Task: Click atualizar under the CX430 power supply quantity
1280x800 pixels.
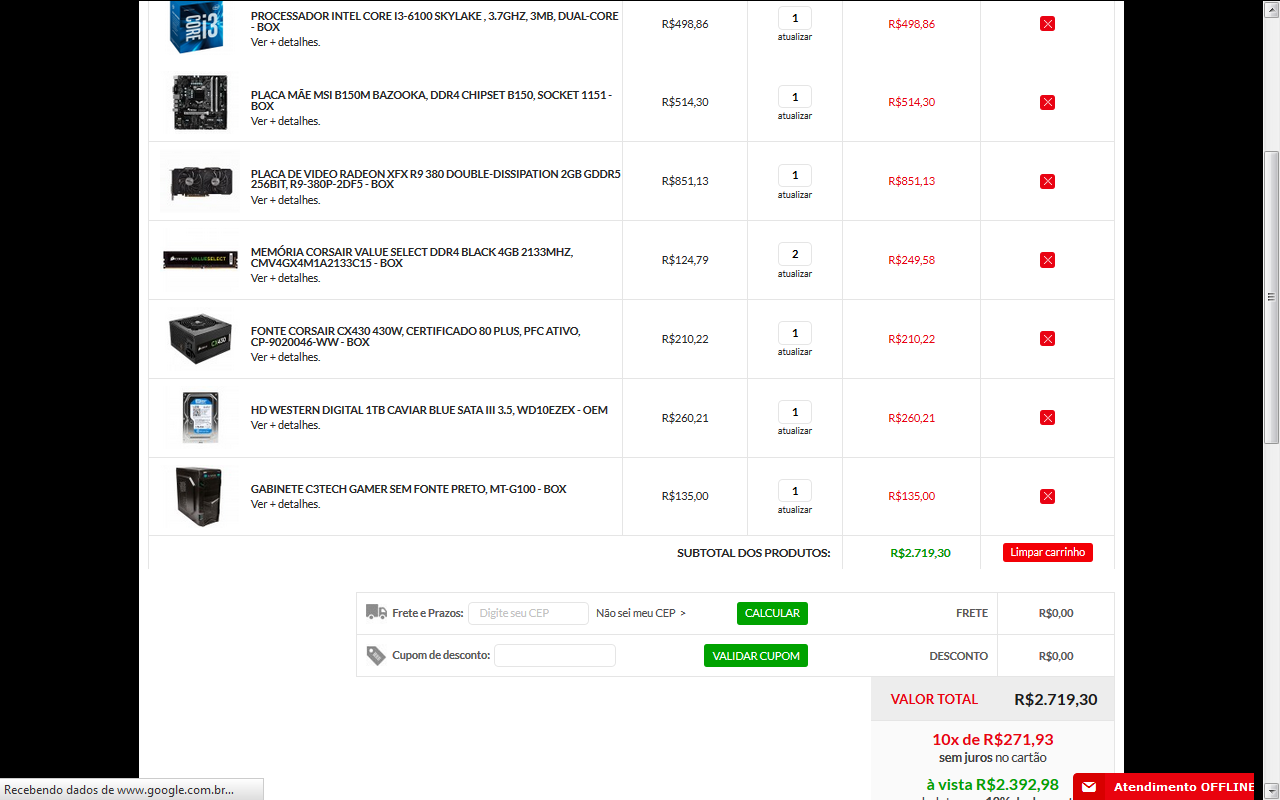Action: click(795, 352)
